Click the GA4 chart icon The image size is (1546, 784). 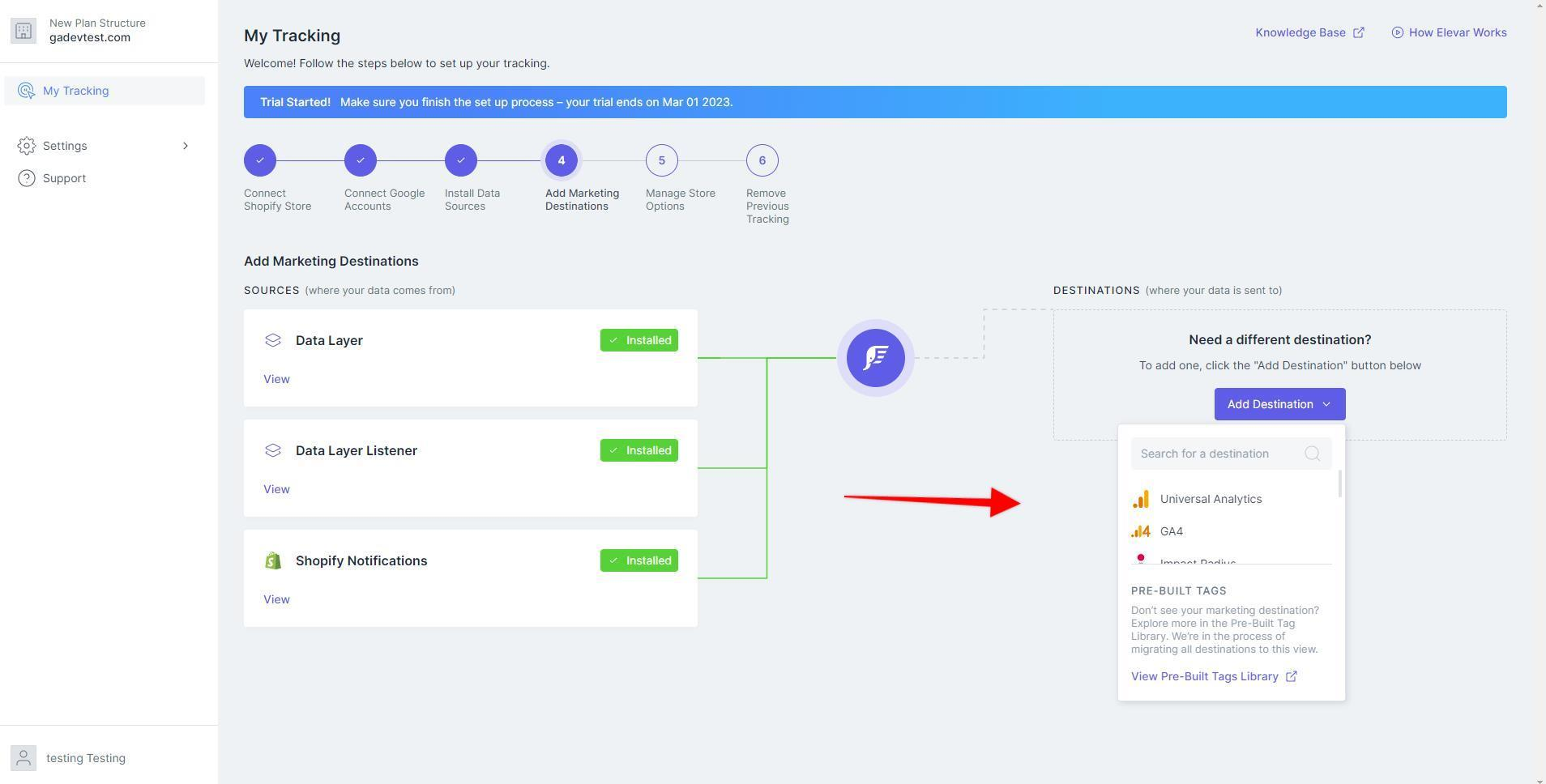tap(1141, 531)
